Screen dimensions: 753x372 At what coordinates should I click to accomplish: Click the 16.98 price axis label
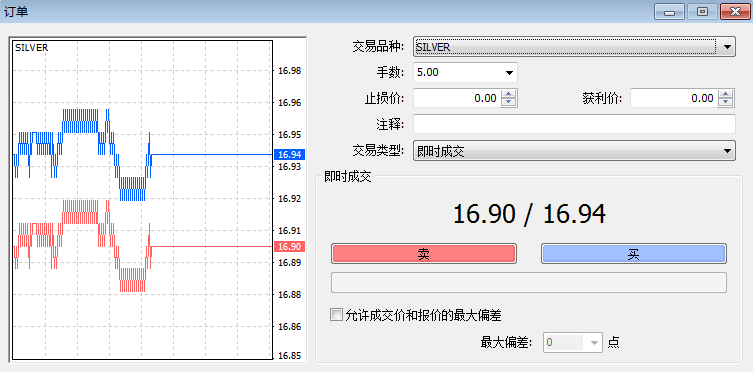coord(290,71)
